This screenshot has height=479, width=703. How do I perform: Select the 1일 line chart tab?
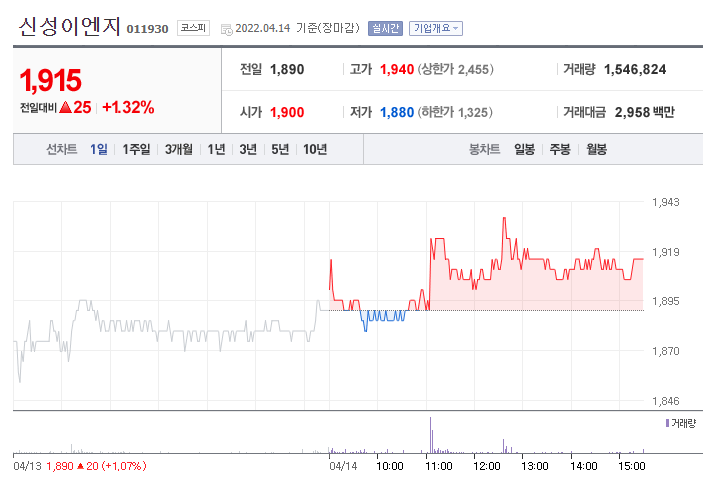point(99,149)
